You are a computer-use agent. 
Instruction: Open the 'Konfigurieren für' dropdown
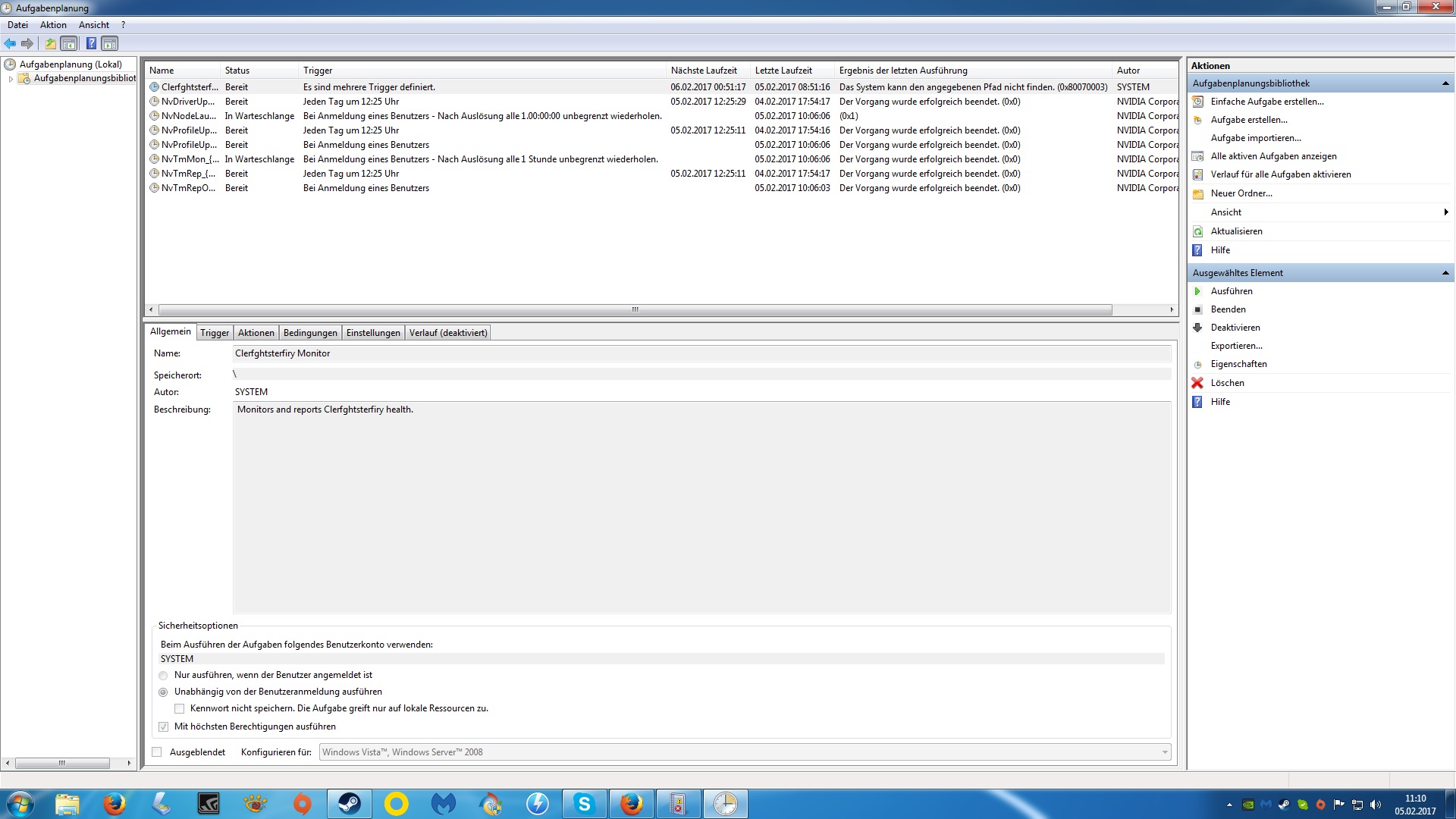tap(1165, 752)
